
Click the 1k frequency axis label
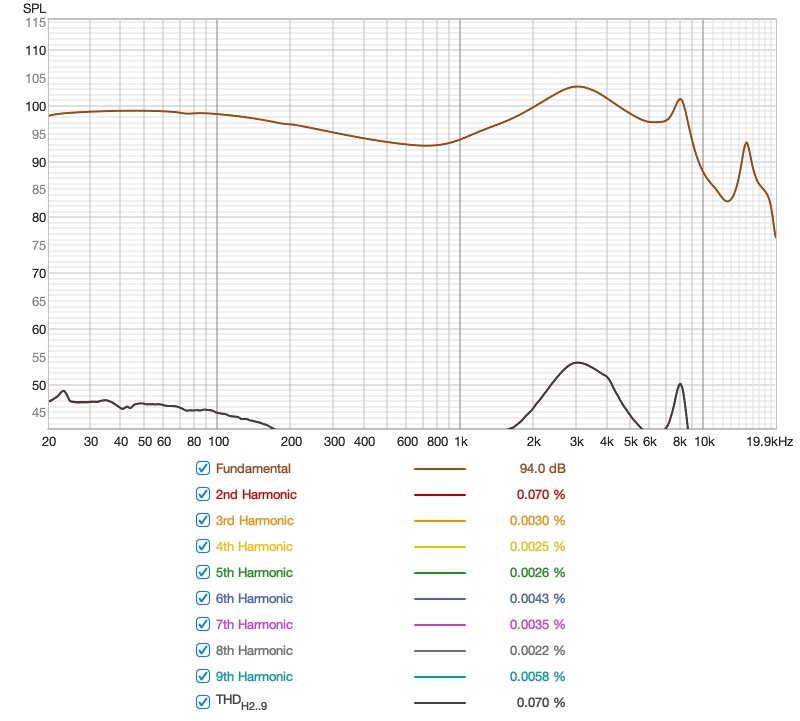coord(461,442)
